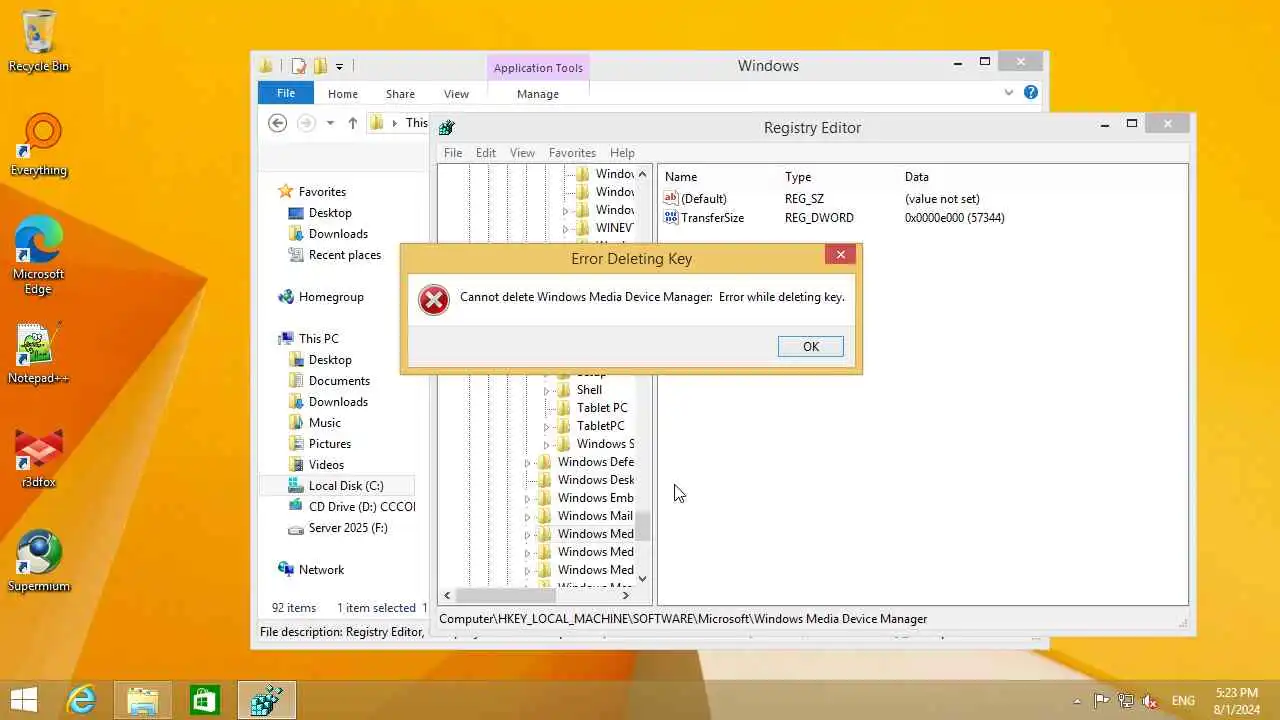This screenshot has width=1280, height=720.
Task: Expand the Shell registry key
Action: point(547,390)
